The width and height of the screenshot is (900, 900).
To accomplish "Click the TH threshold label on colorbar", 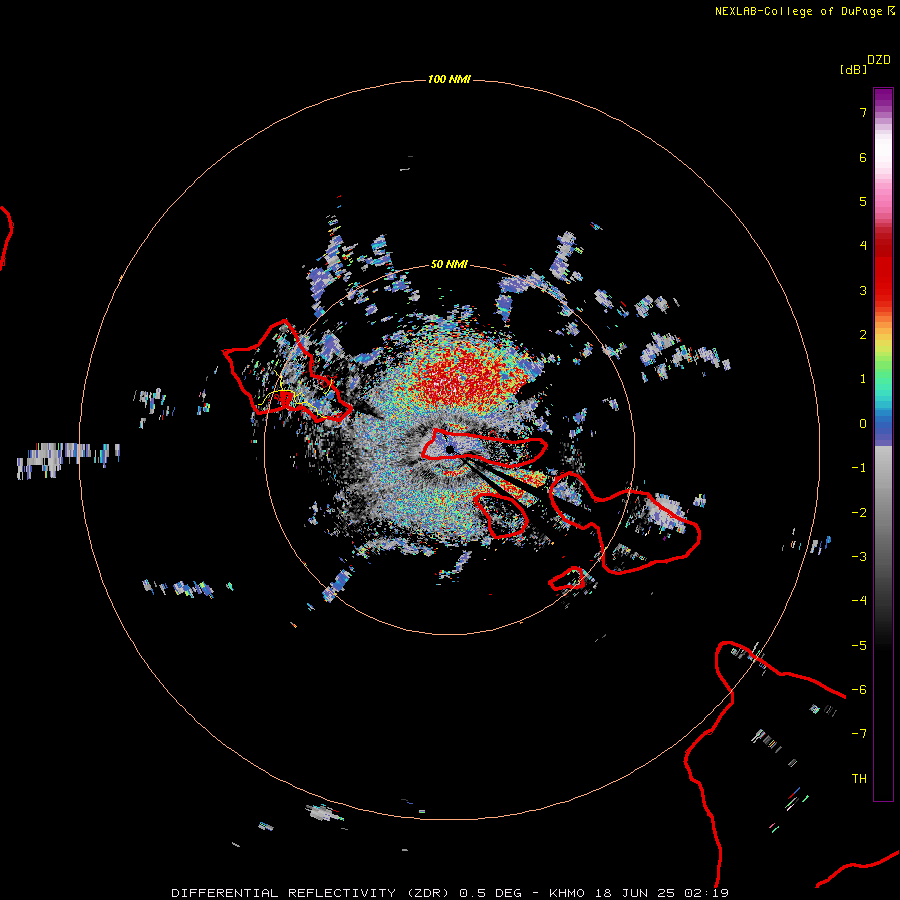I will 859,779.
